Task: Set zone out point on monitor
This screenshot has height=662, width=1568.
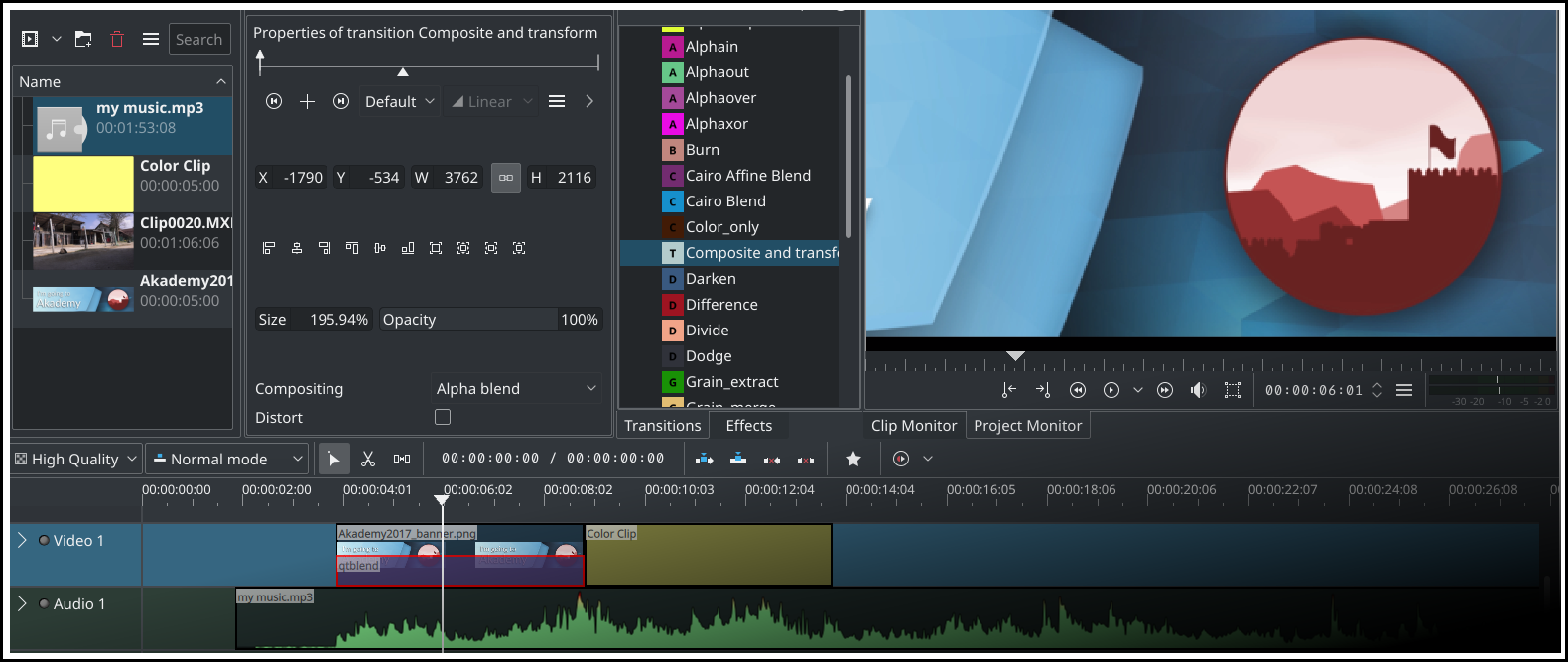Action: [x=1043, y=390]
